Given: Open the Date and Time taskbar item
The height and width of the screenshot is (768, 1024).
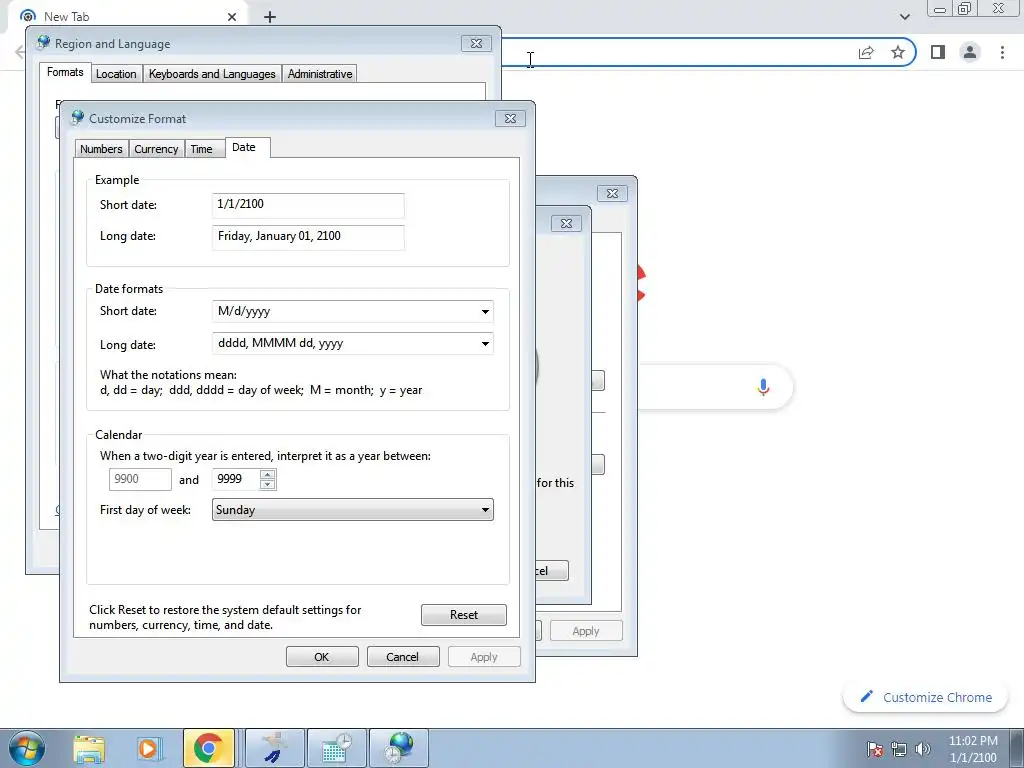Looking at the screenshot, I should tap(336, 748).
